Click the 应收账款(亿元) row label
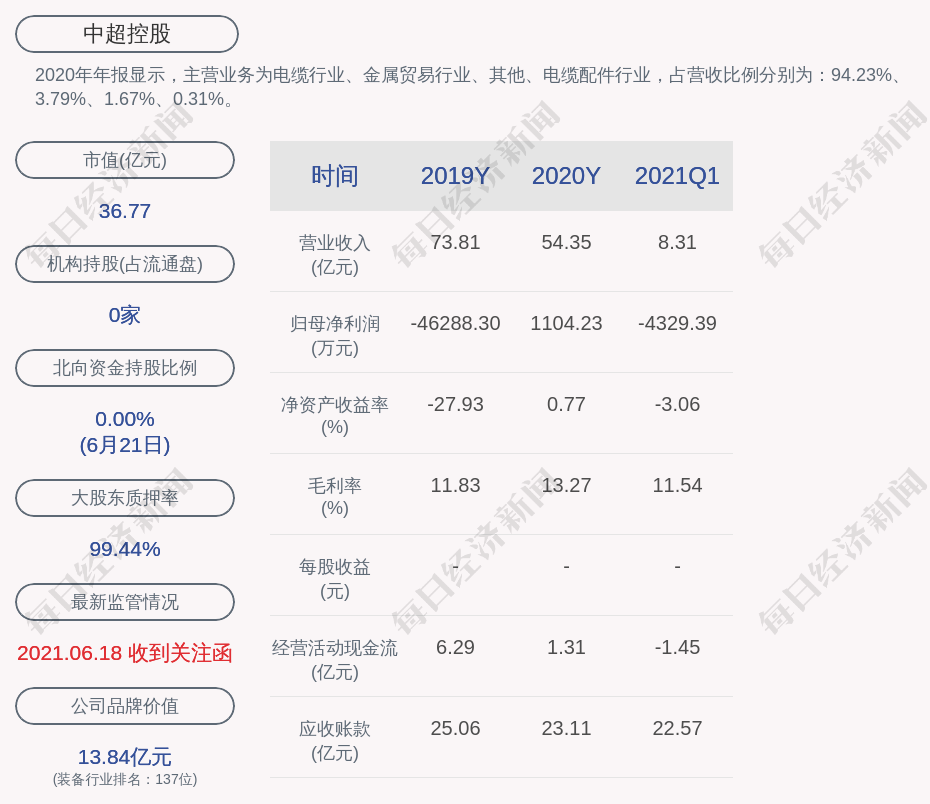 (x=335, y=741)
